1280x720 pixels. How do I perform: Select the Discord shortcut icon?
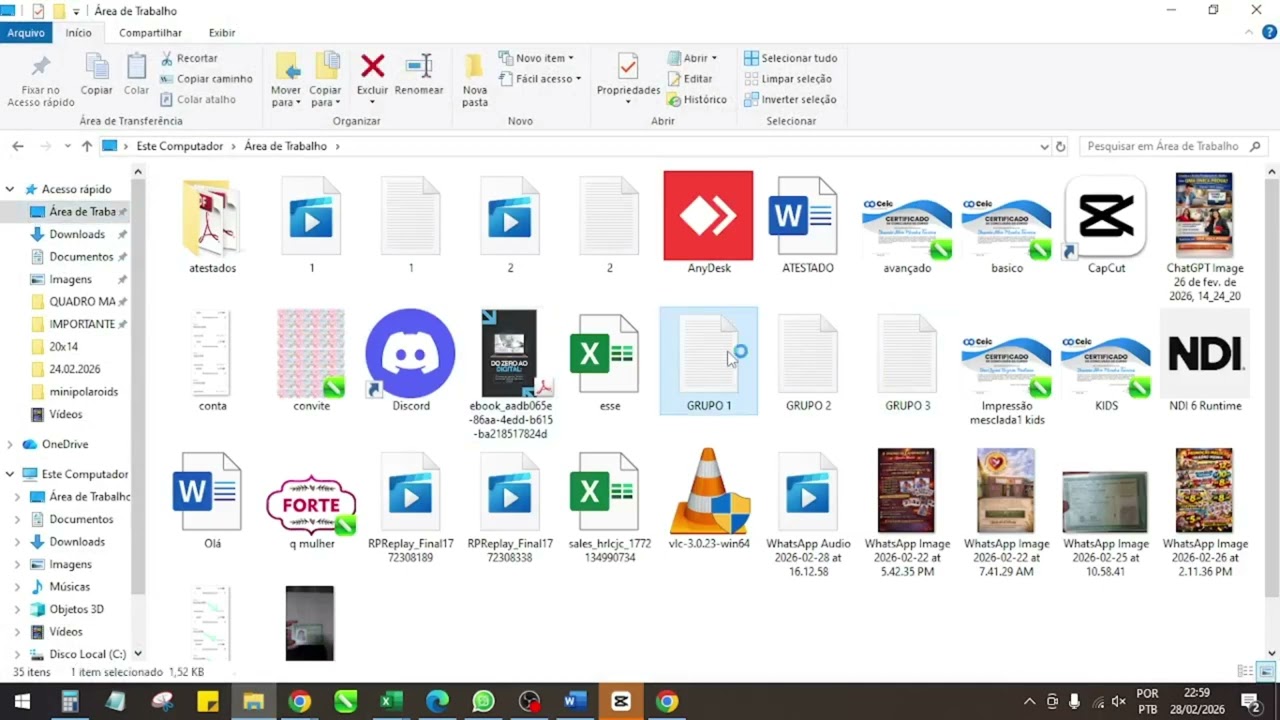click(410, 353)
